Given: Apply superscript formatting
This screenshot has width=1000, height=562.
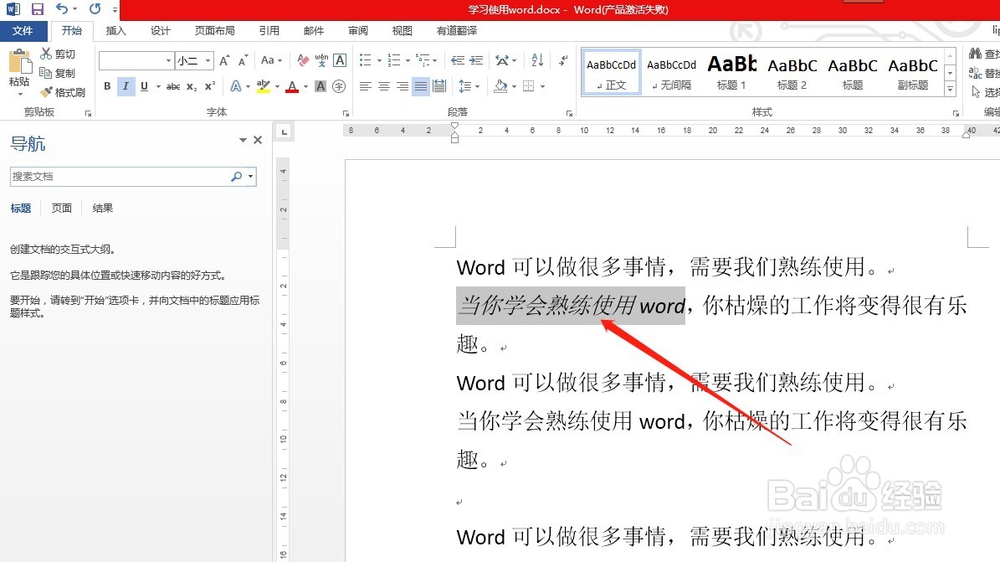Looking at the screenshot, I should pos(210,86).
